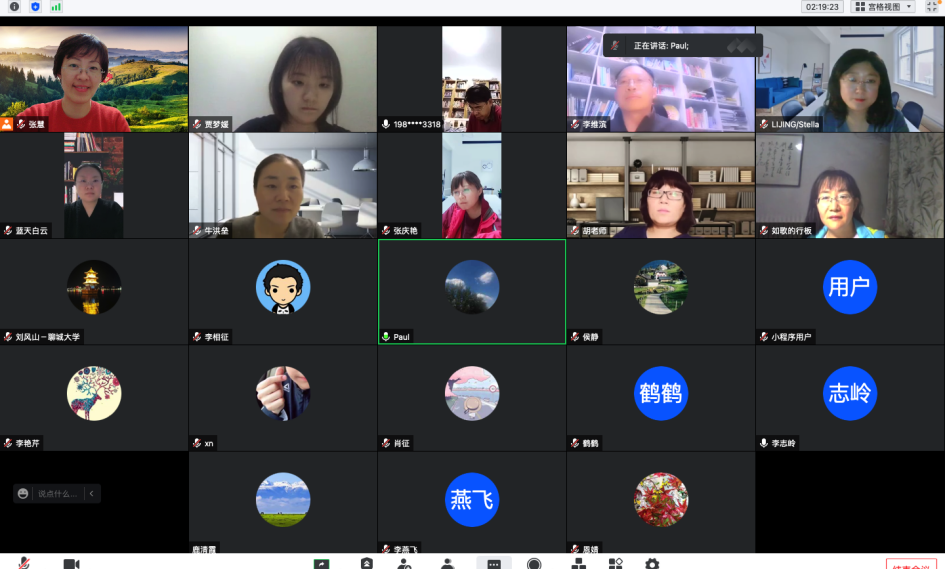Select the 燕飞 participant avatar tile
Image resolution: width=945 pixels, height=569 pixels.
click(x=471, y=500)
